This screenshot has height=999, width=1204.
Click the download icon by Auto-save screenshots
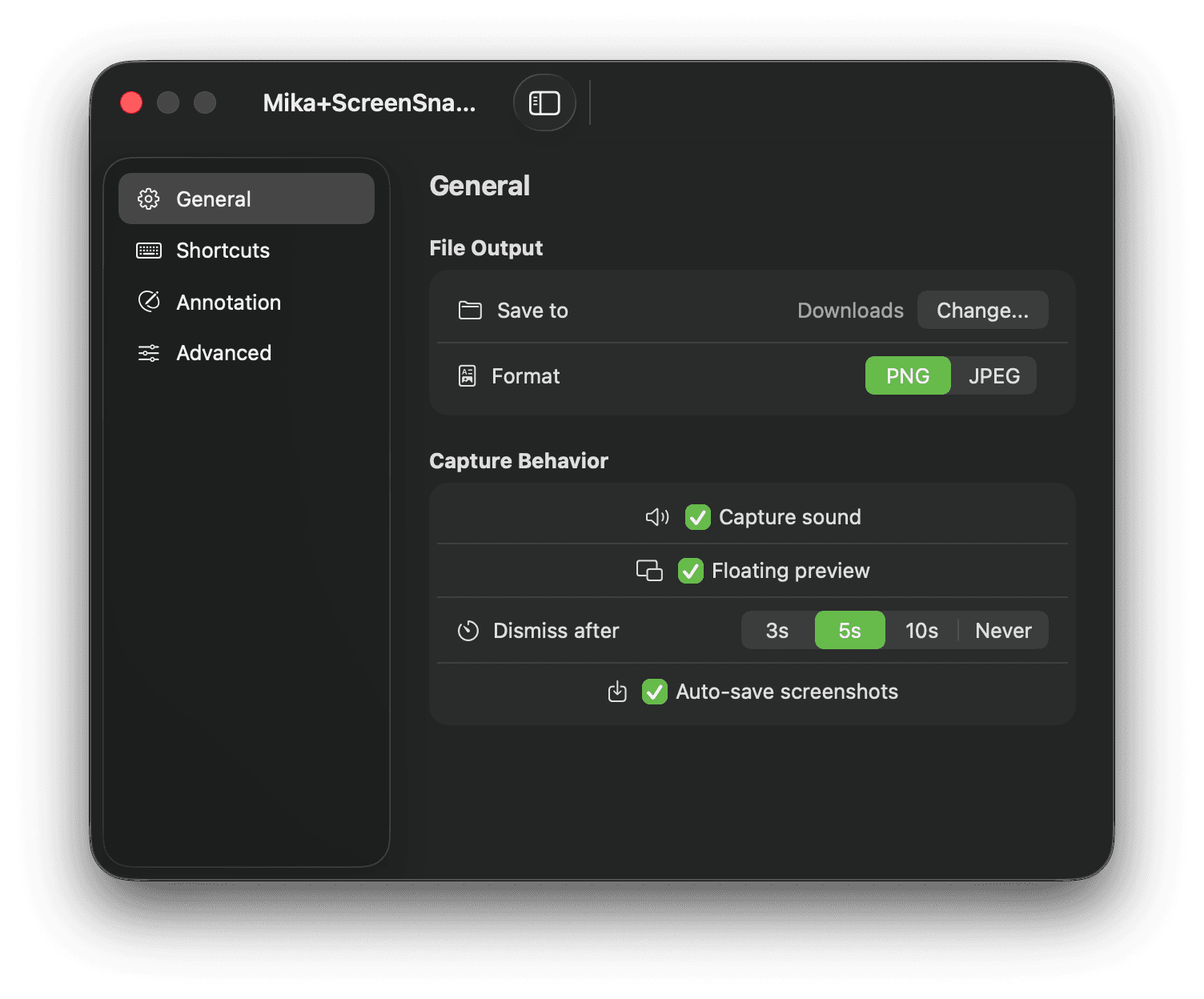(617, 692)
